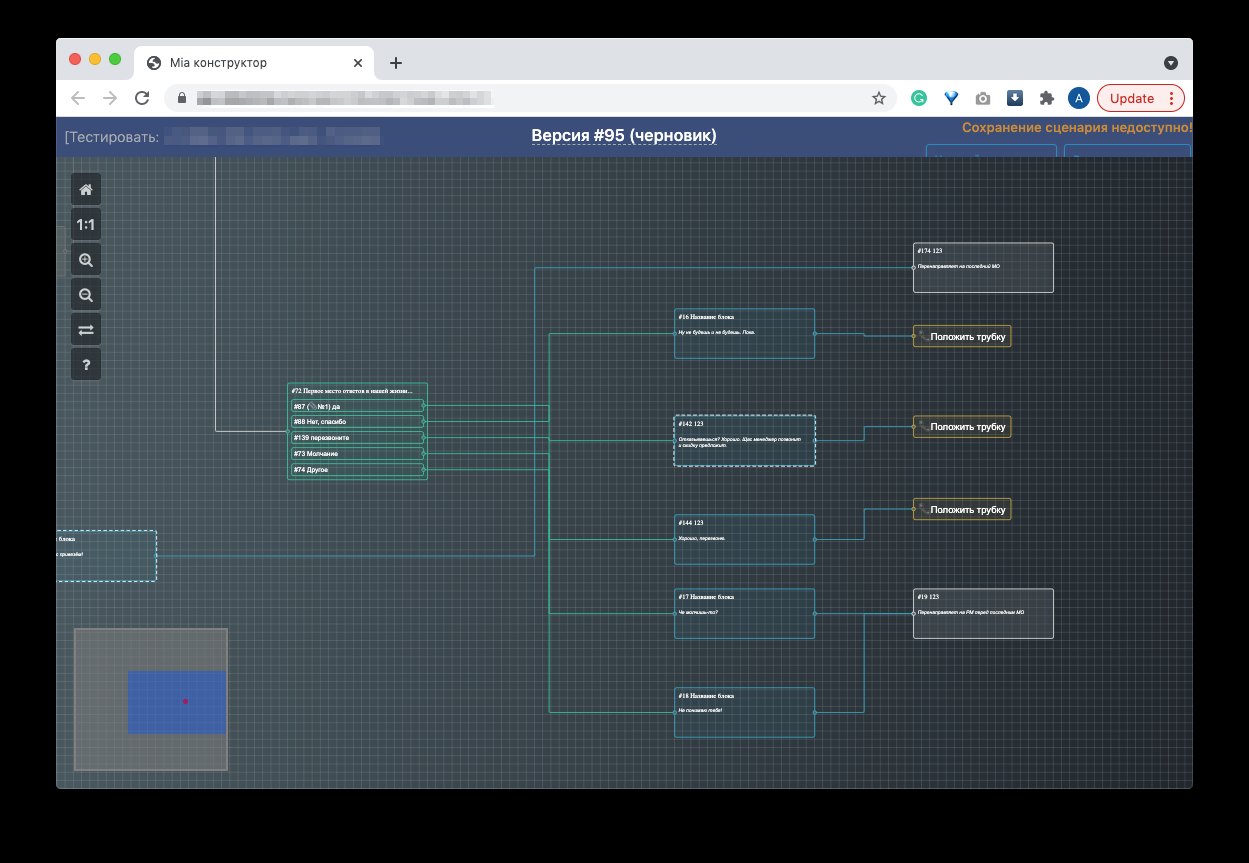Viewport: 1249px width, 863px height.
Task: Reset canvas zoom with the 1:1 button
Action: click(86, 225)
